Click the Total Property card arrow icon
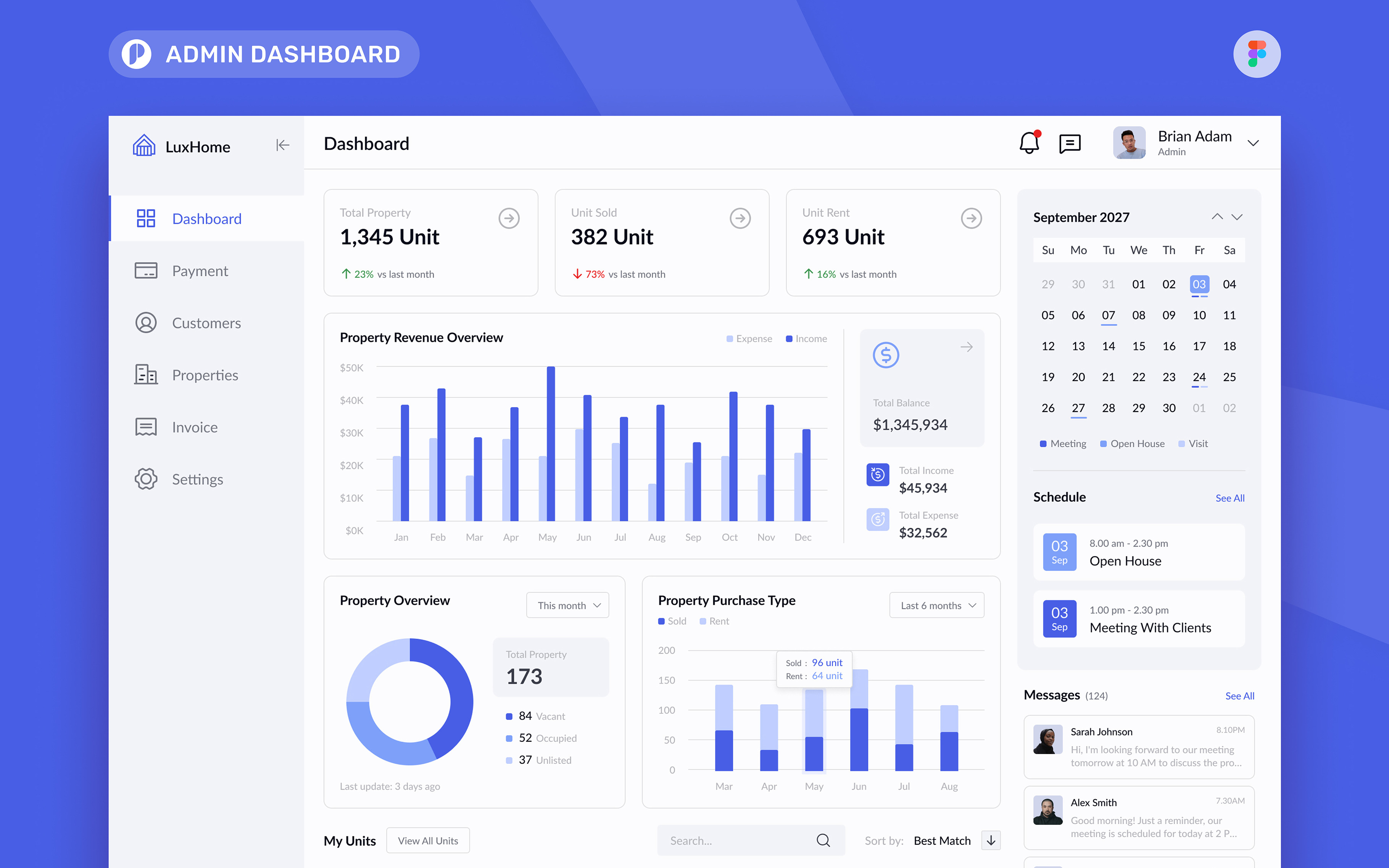1389x868 pixels. (x=509, y=219)
